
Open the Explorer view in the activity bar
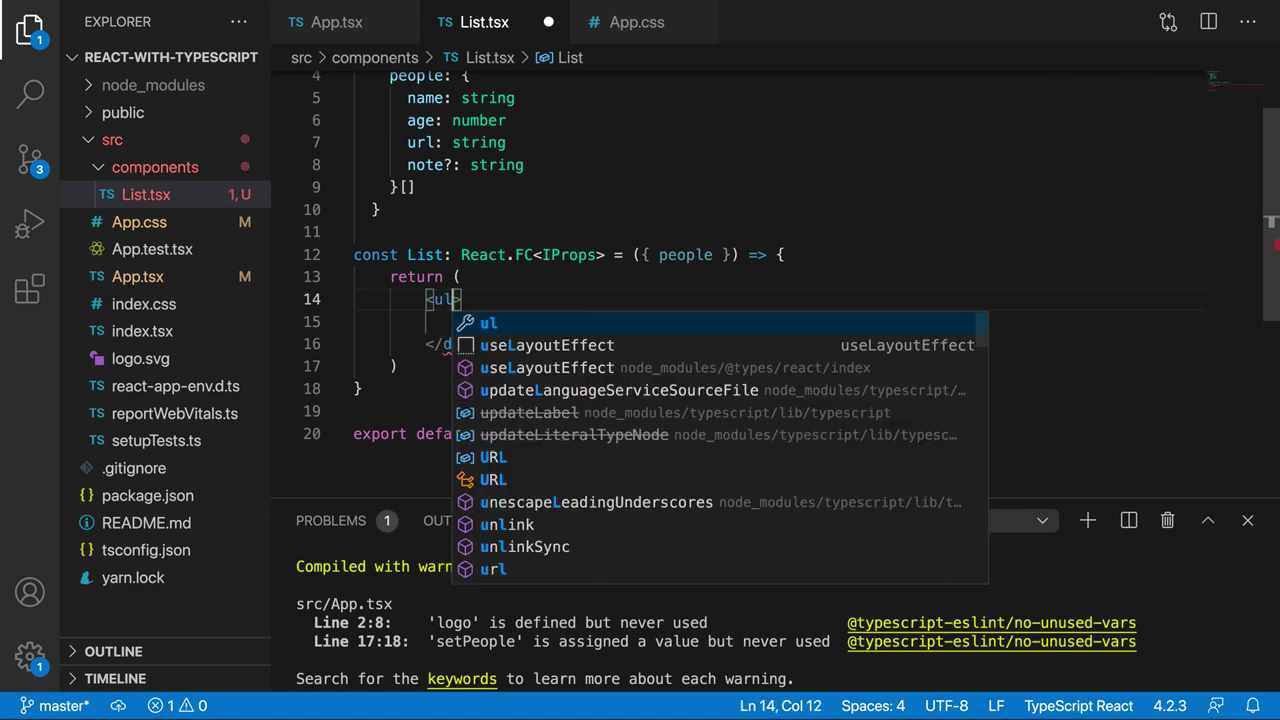click(x=30, y=30)
